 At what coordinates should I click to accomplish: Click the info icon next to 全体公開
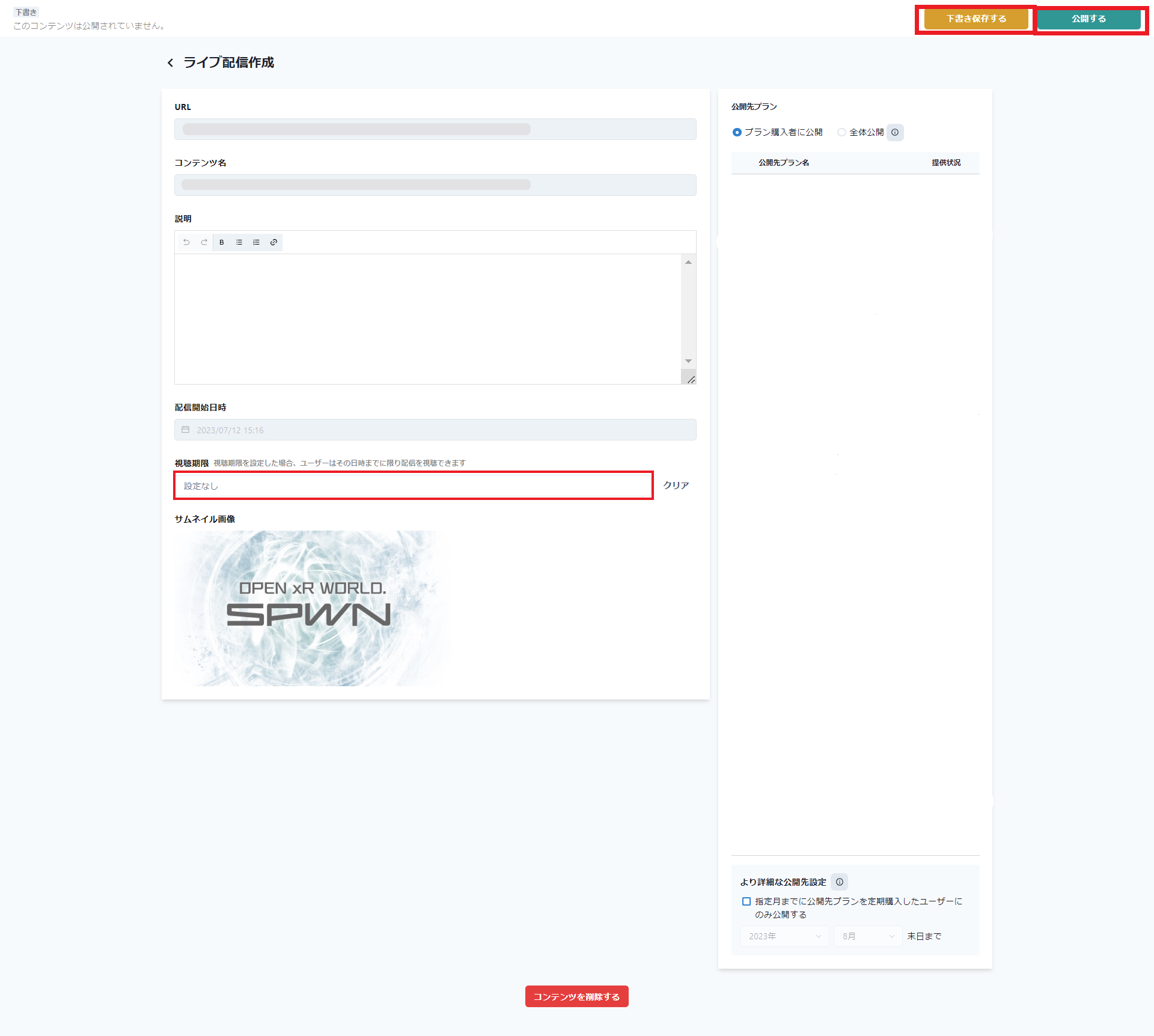[x=895, y=132]
